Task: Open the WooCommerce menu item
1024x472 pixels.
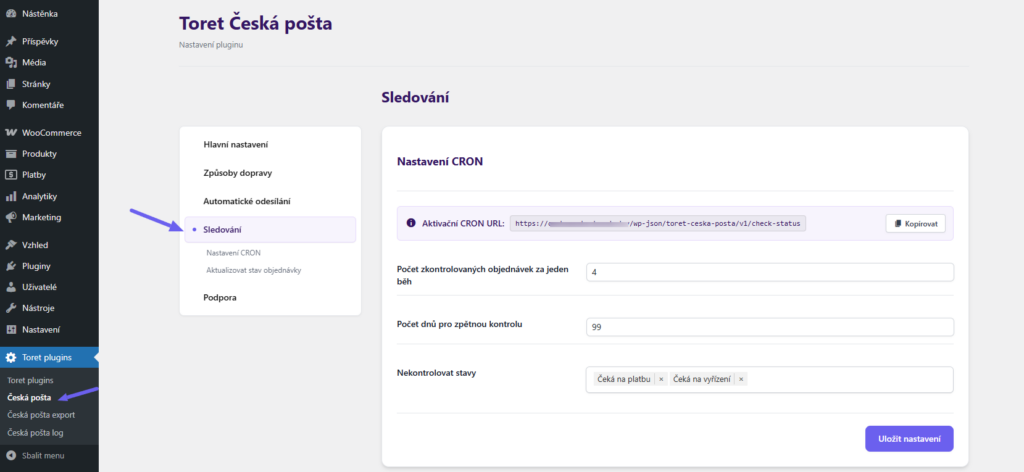Action: 50,133
